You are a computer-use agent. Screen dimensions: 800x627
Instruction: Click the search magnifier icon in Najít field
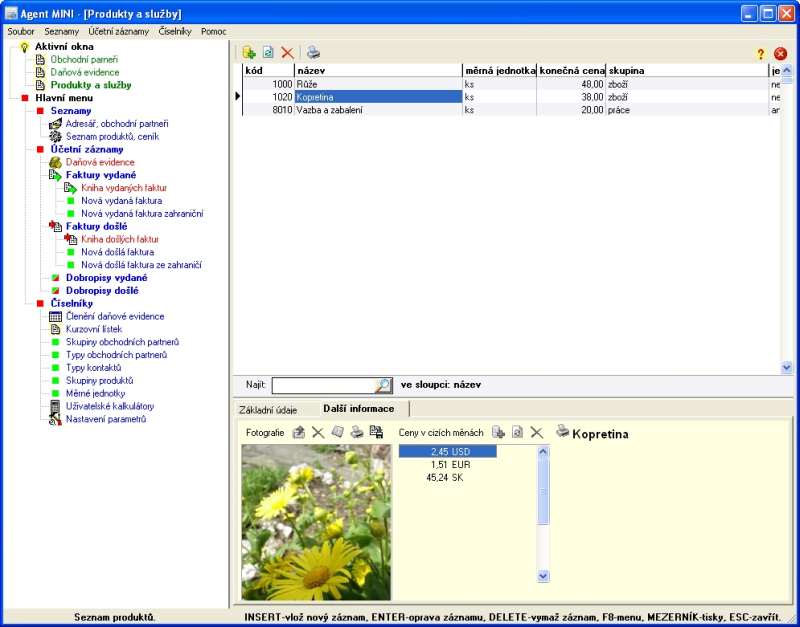coord(383,385)
